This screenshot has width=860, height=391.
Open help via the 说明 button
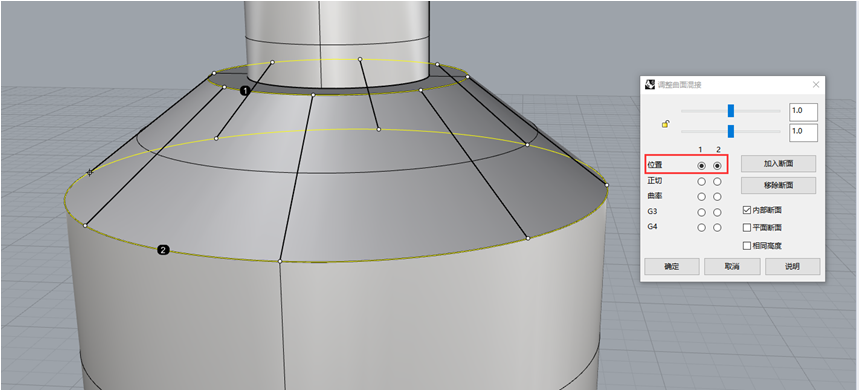793,267
